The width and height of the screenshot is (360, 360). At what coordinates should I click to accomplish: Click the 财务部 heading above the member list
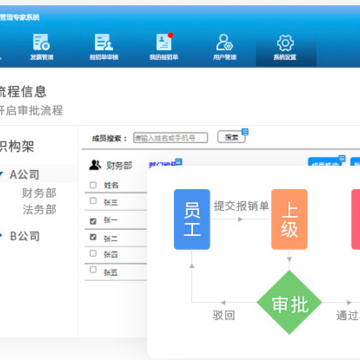pos(119,165)
